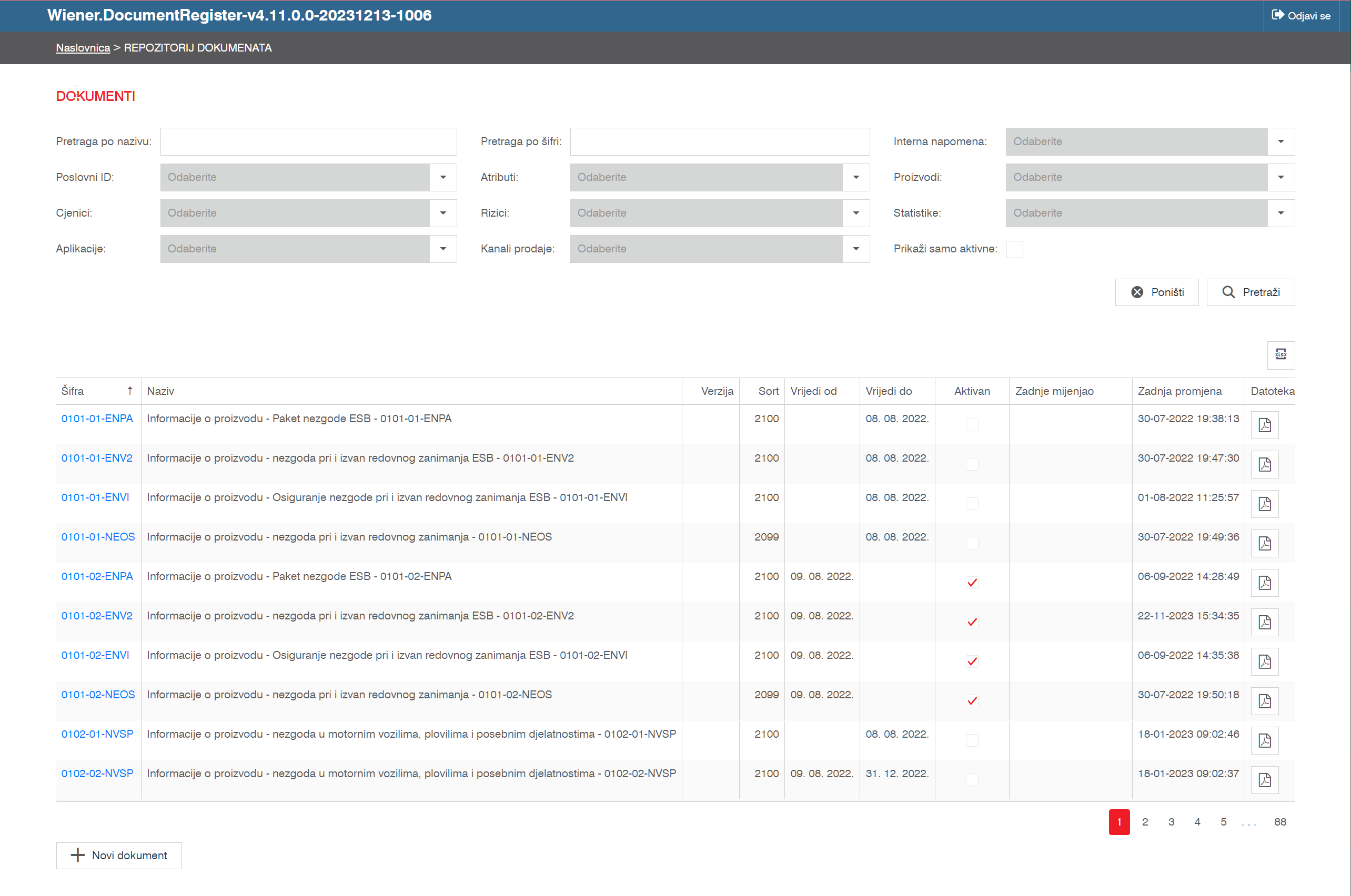Open document 0101-02-ENPA link
The height and width of the screenshot is (896, 1351).
coord(97,576)
